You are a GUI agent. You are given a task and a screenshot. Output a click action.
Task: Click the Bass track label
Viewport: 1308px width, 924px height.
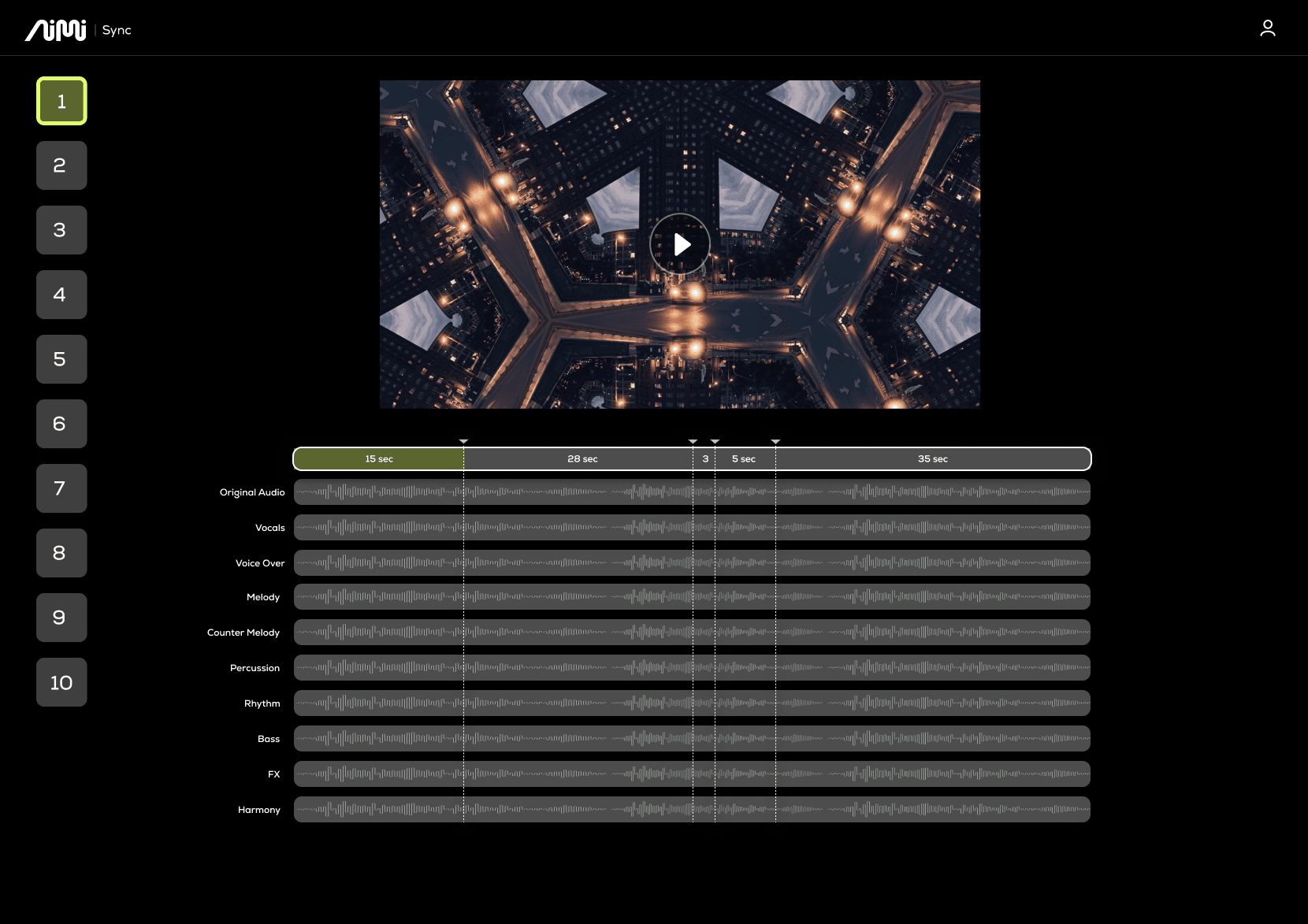(269, 739)
